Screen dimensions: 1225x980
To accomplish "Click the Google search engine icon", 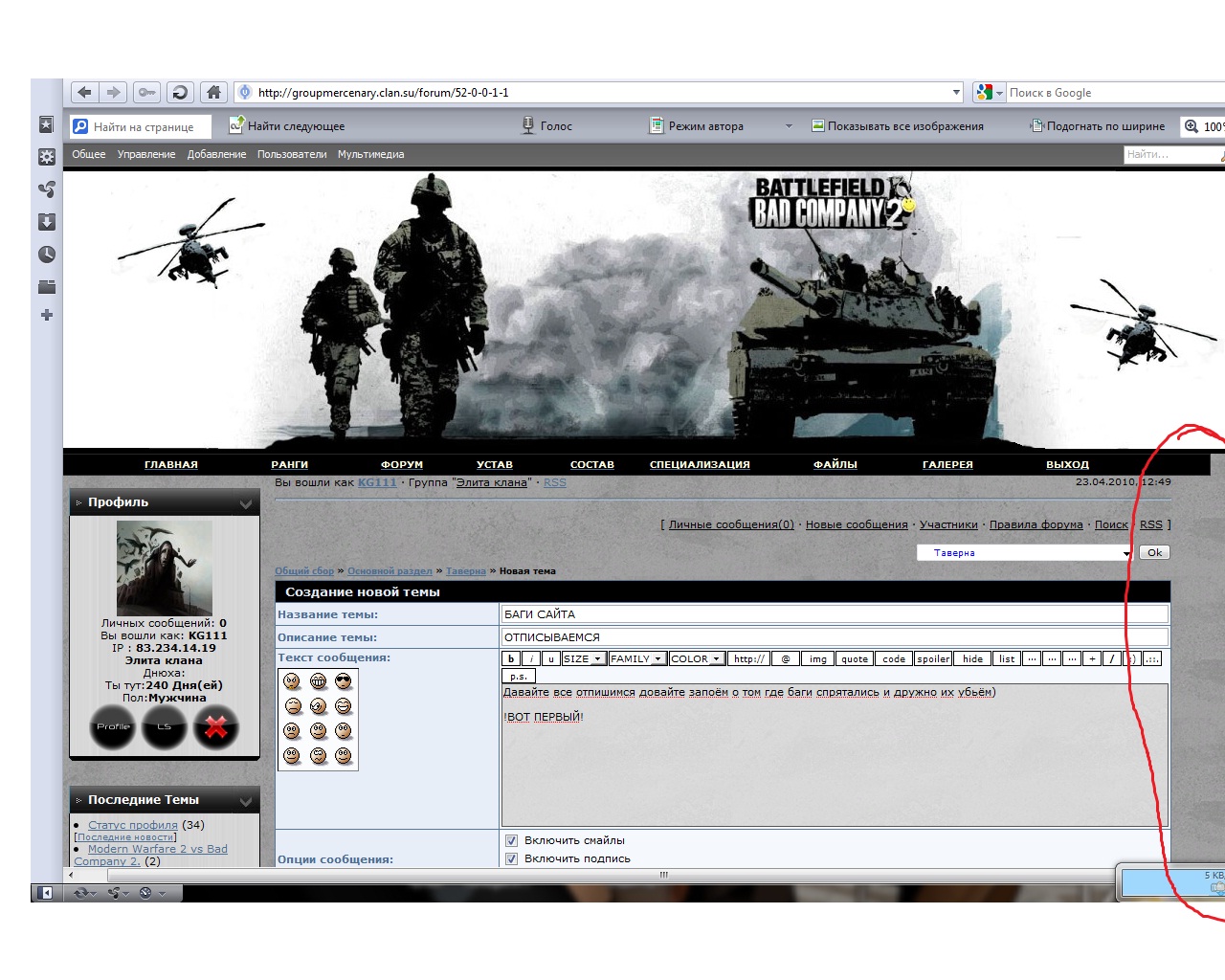I will (x=984, y=92).
